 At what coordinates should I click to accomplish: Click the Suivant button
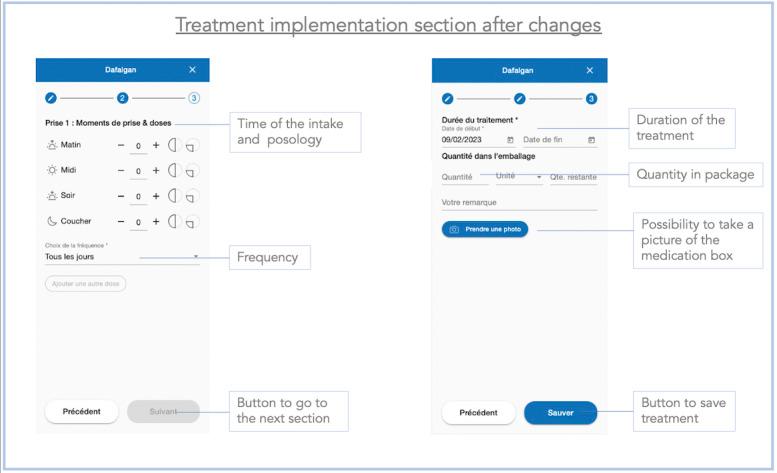point(163,412)
